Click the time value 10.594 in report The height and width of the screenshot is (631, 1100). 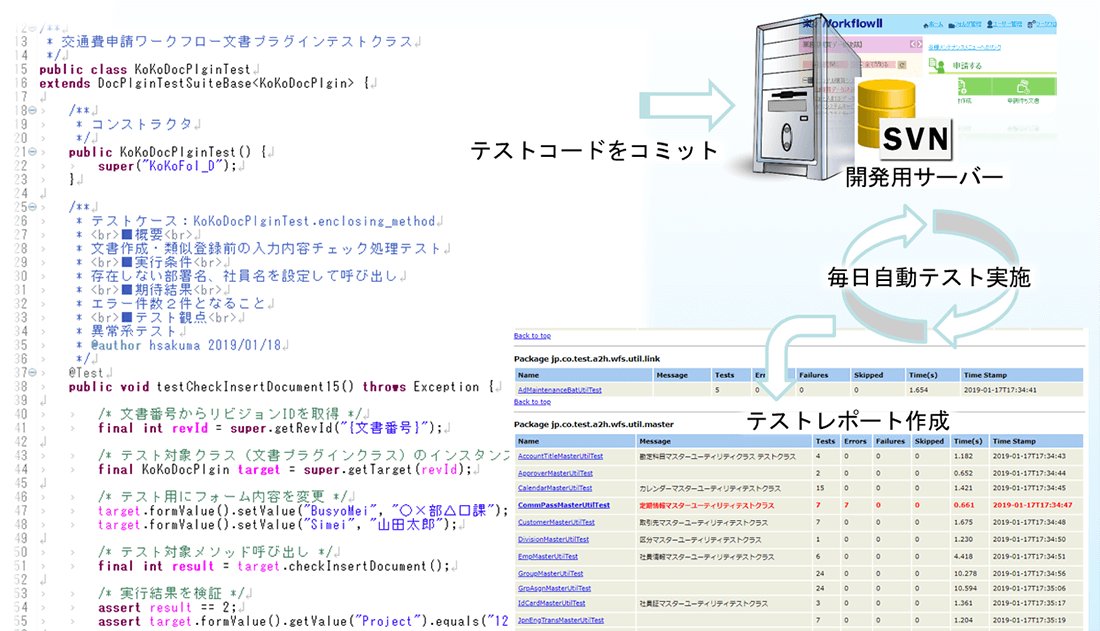click(x=965, y=589)
